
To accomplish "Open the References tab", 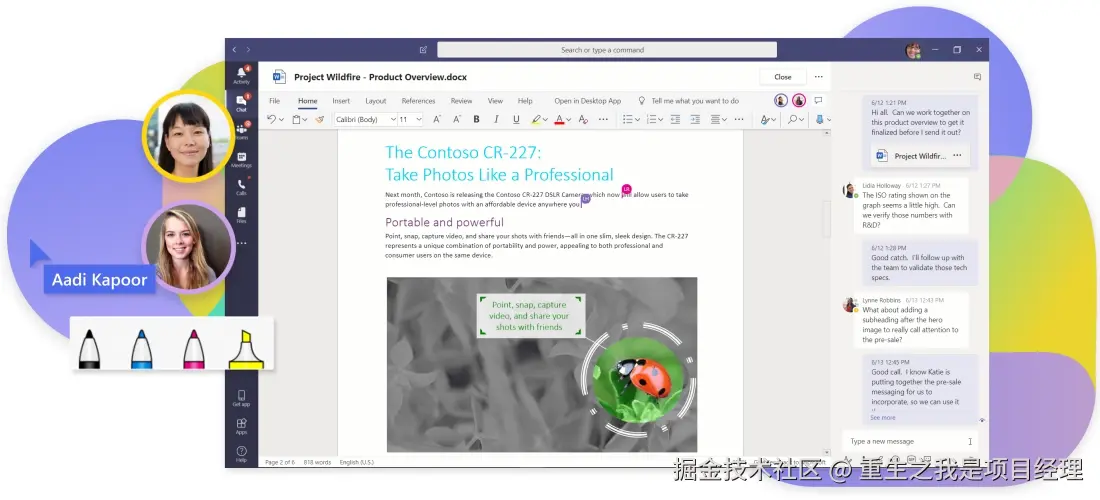I will 418,101.
